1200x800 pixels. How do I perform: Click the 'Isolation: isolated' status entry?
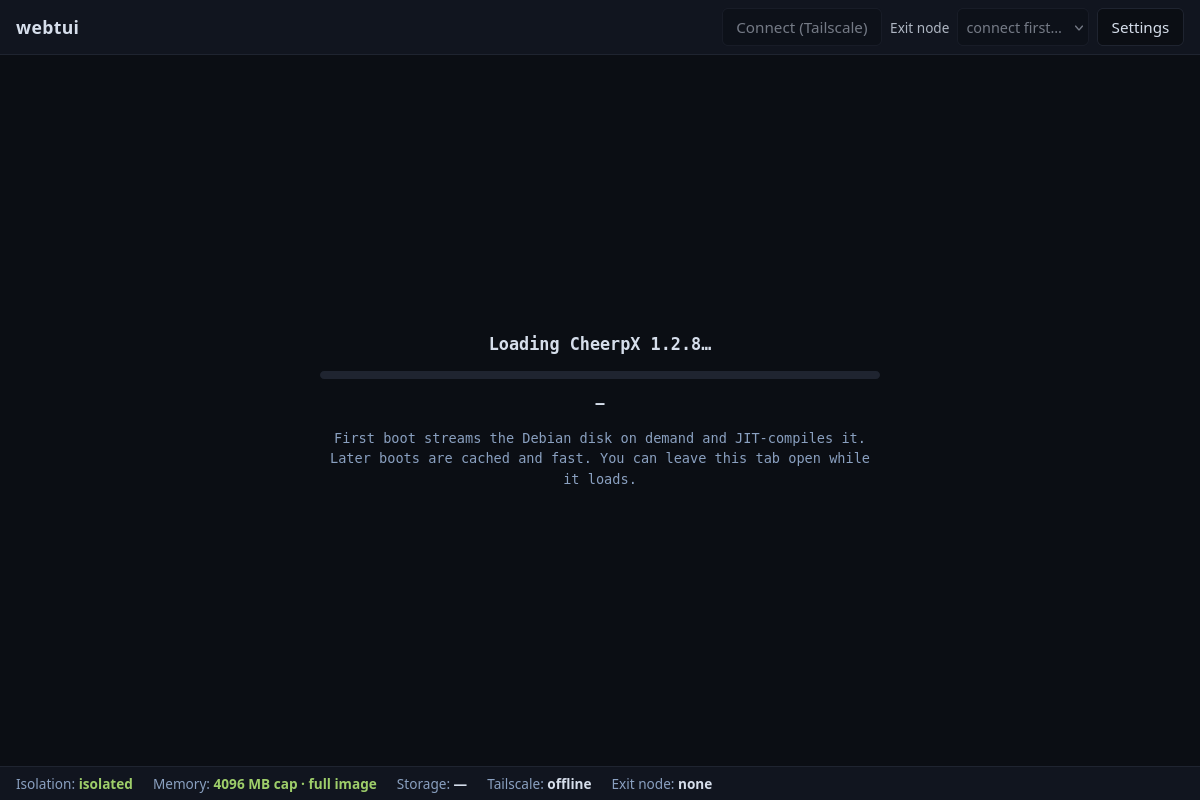coord(74,784)
